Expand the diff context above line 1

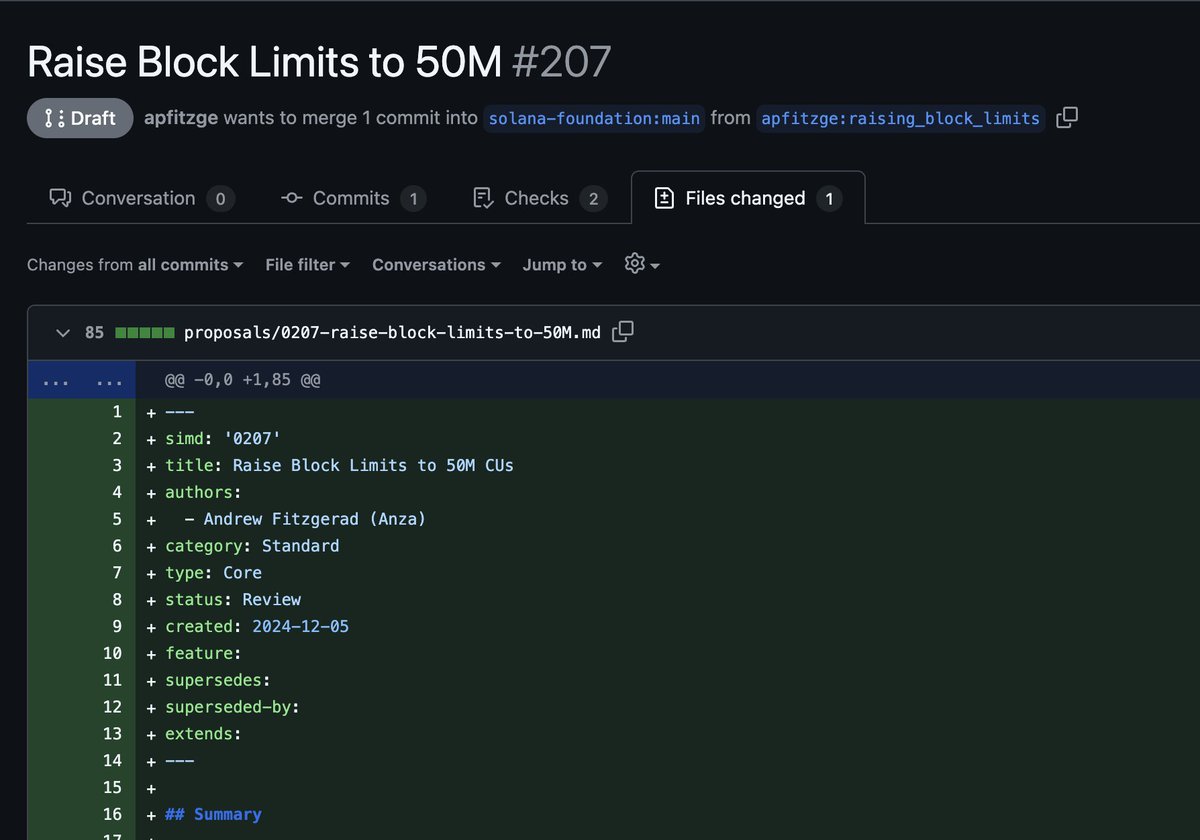pyautogui.click(x=80, y=380)
